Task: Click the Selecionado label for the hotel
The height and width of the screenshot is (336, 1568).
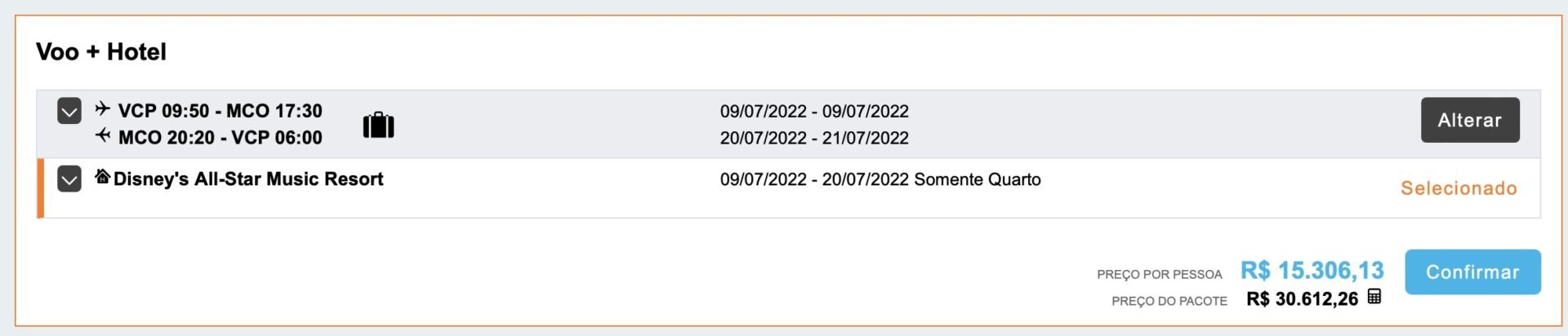Action: pyautogui.click(x=1459, y=188)
